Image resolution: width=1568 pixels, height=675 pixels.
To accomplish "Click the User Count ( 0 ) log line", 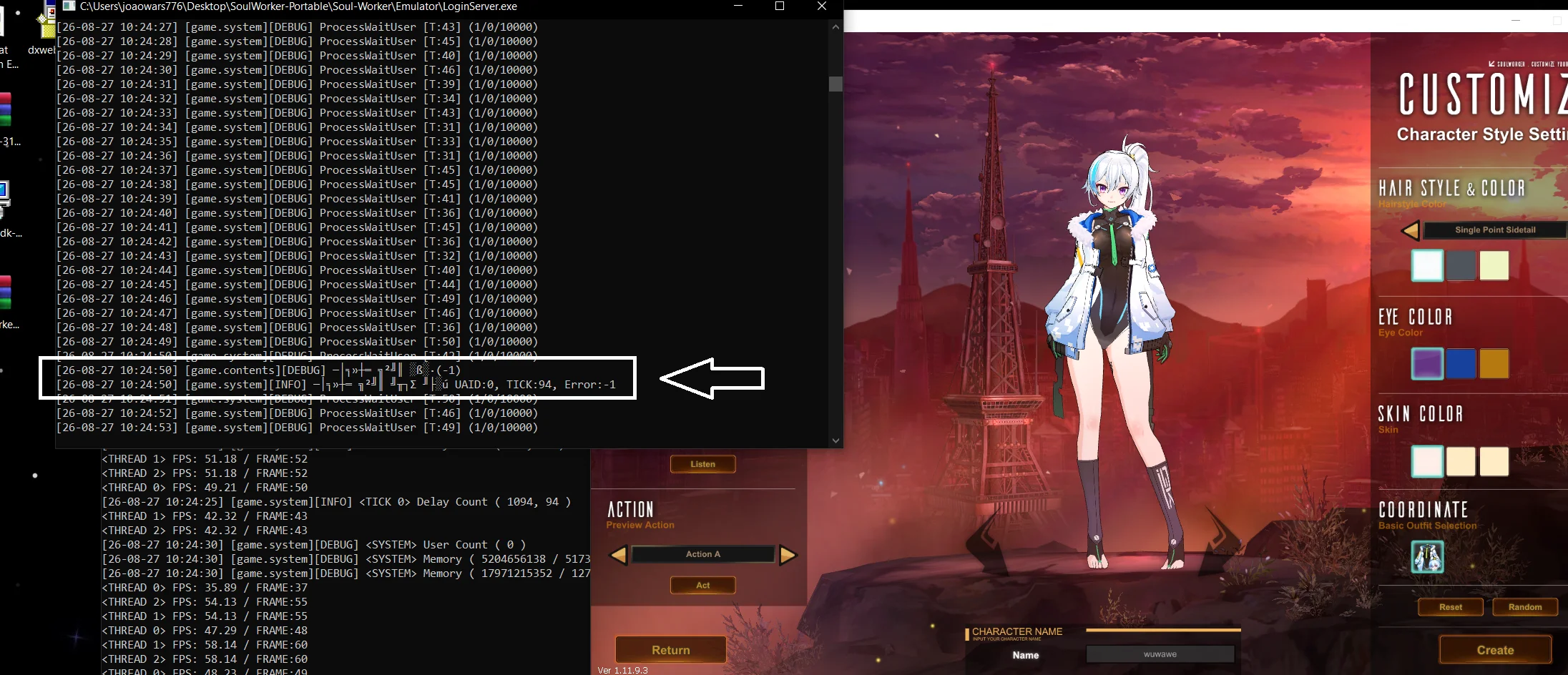I will pyautogui.click(x=314, y=545).
